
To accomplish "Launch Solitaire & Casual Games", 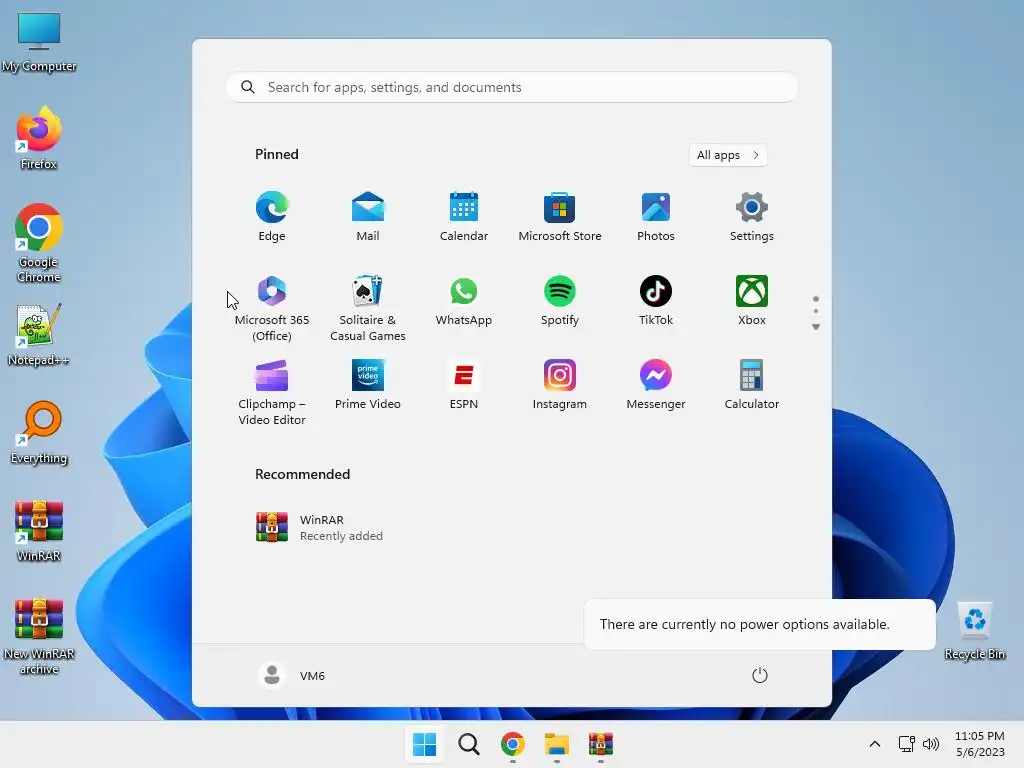I will pyautogui.click(x=368, y=308).
